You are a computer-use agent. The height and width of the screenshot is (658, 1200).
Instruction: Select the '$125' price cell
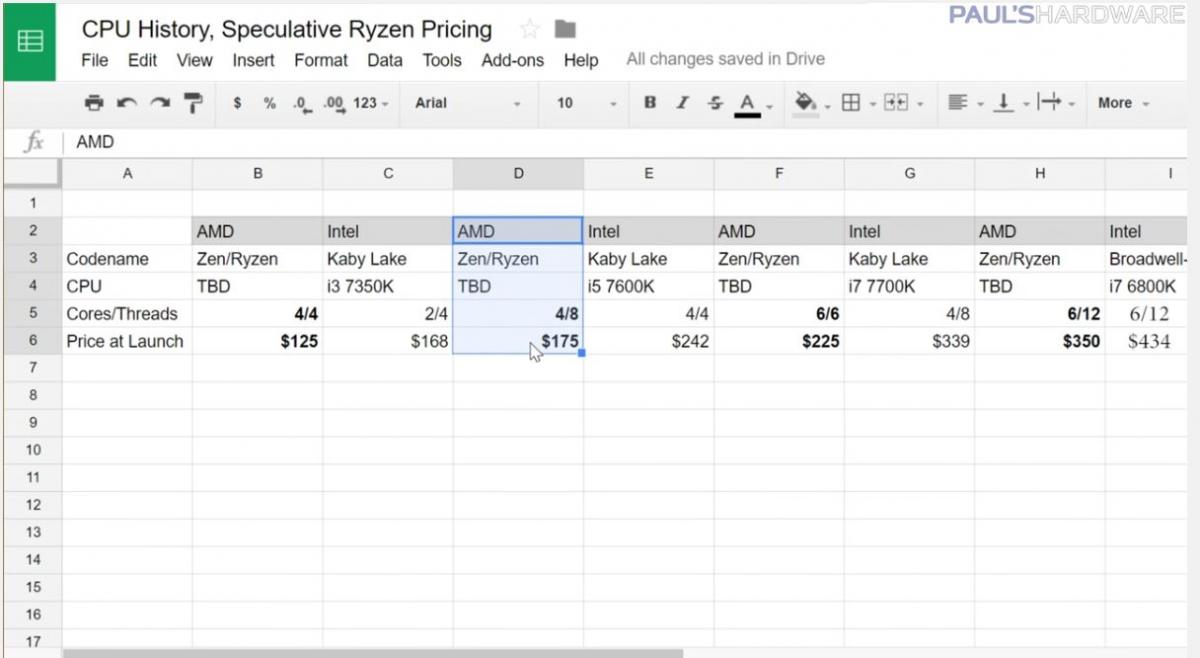[258, 341]
